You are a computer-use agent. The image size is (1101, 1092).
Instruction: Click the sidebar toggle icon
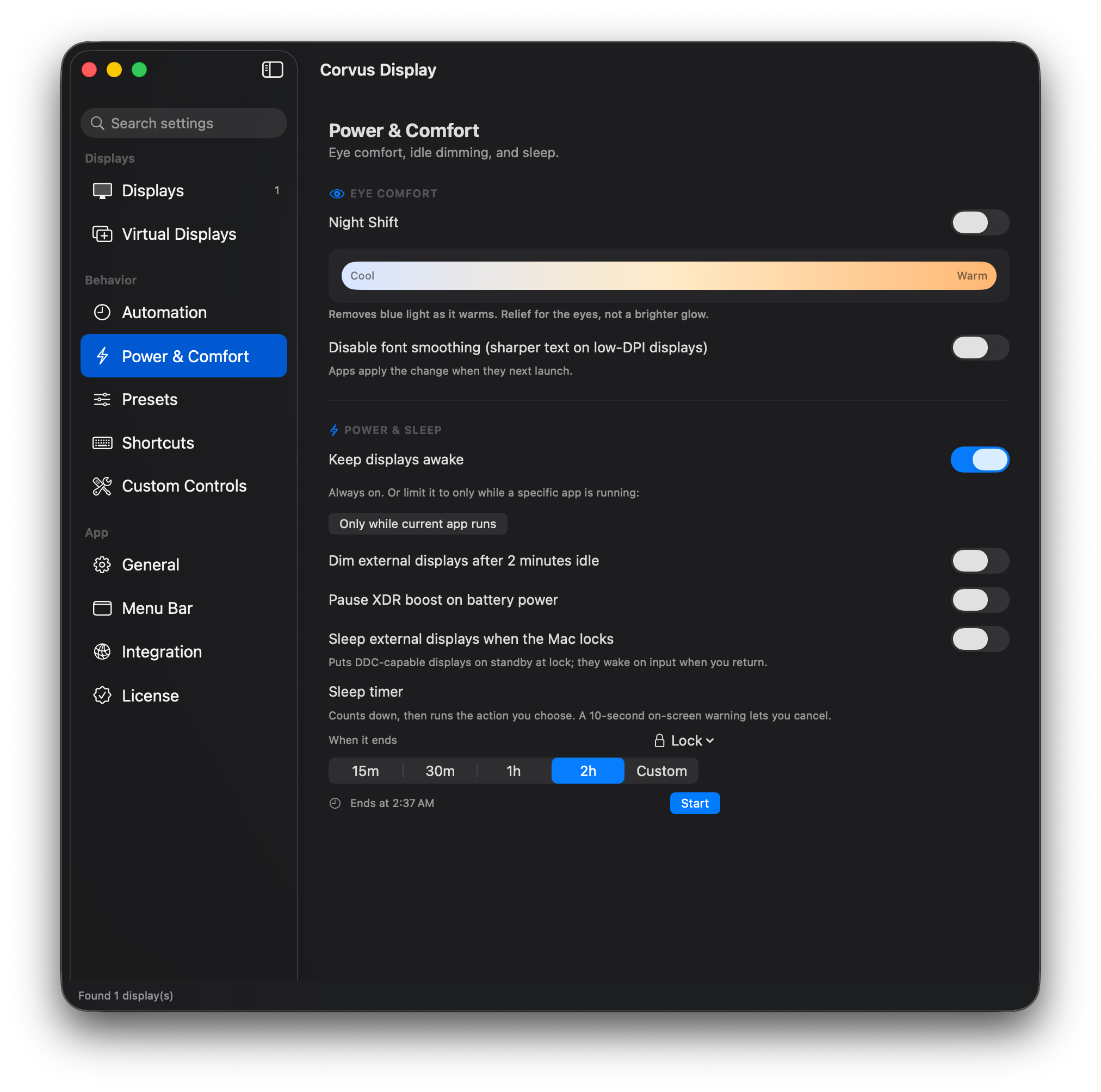point(273,70)
